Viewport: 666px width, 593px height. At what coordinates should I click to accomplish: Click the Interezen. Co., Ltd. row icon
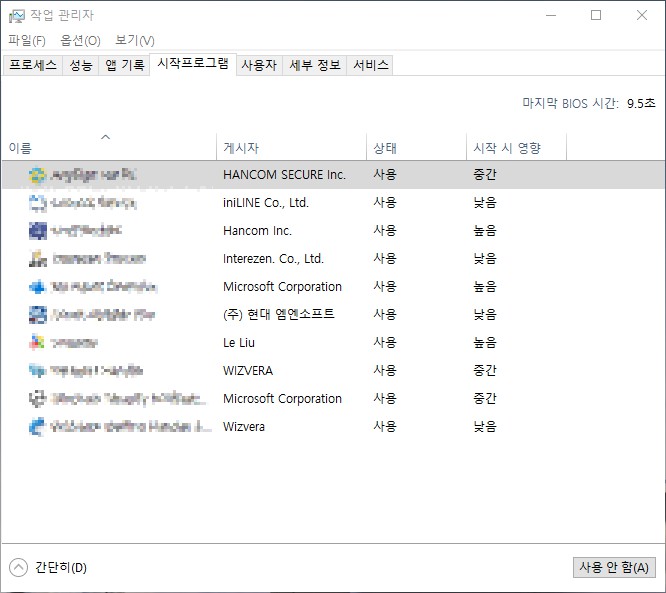[x=37, y=259]
